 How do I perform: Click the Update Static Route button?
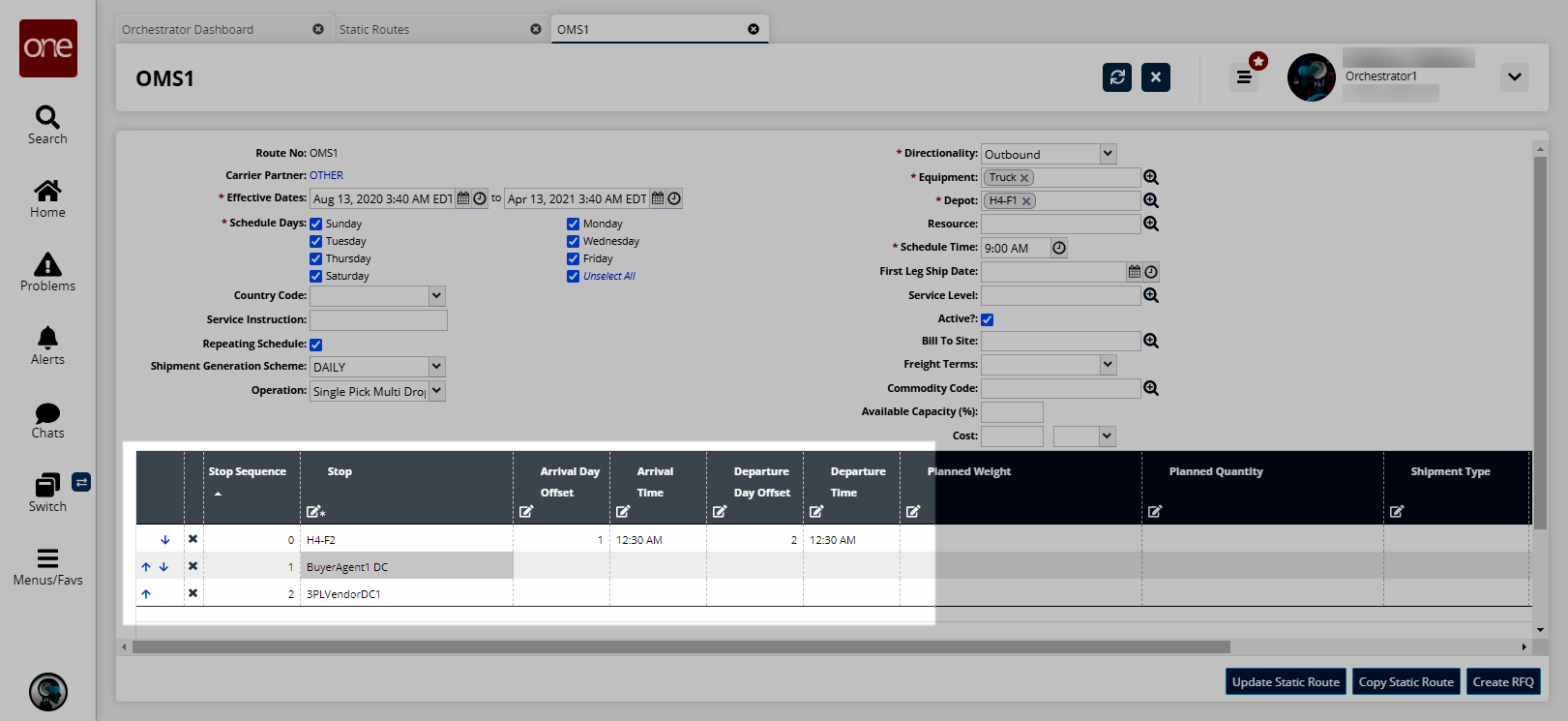click(x=1286, y=681)
